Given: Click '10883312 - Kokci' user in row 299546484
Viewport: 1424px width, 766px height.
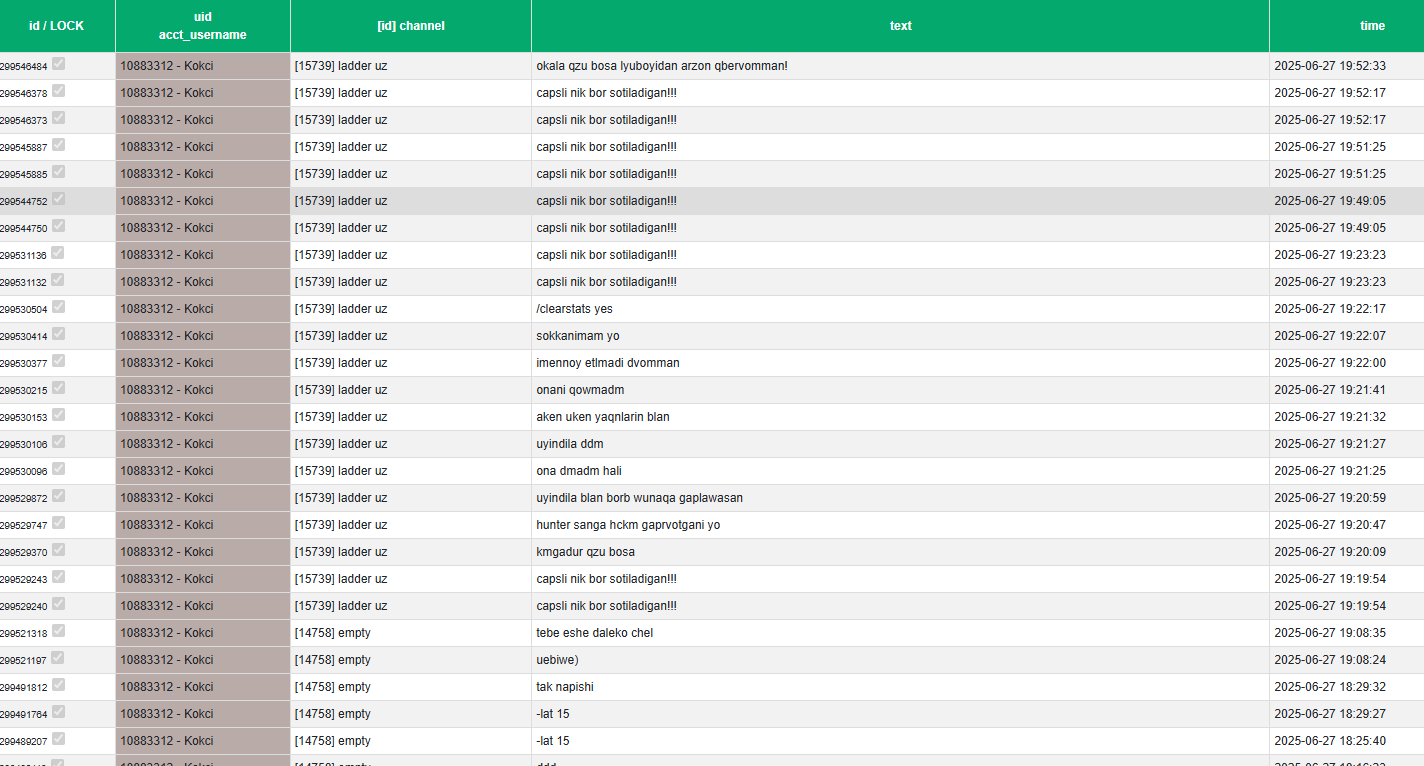Looking at the screenshot, I should tap(167, 66).
